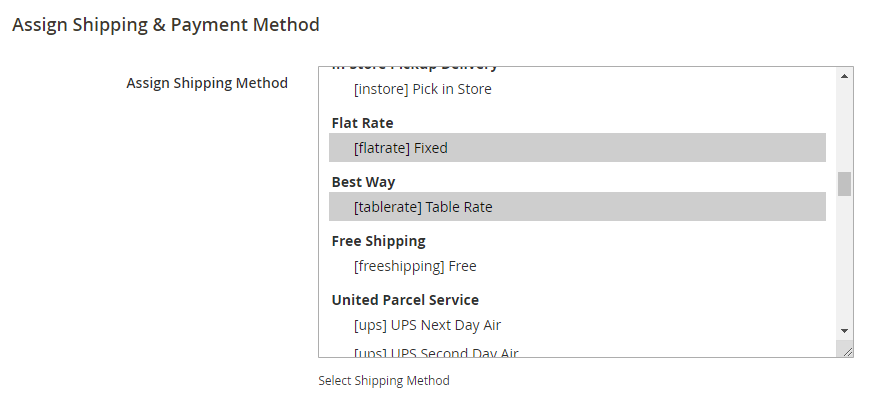
Task: Click the shipping list scrollbar thumb
Action: (845, 184)
